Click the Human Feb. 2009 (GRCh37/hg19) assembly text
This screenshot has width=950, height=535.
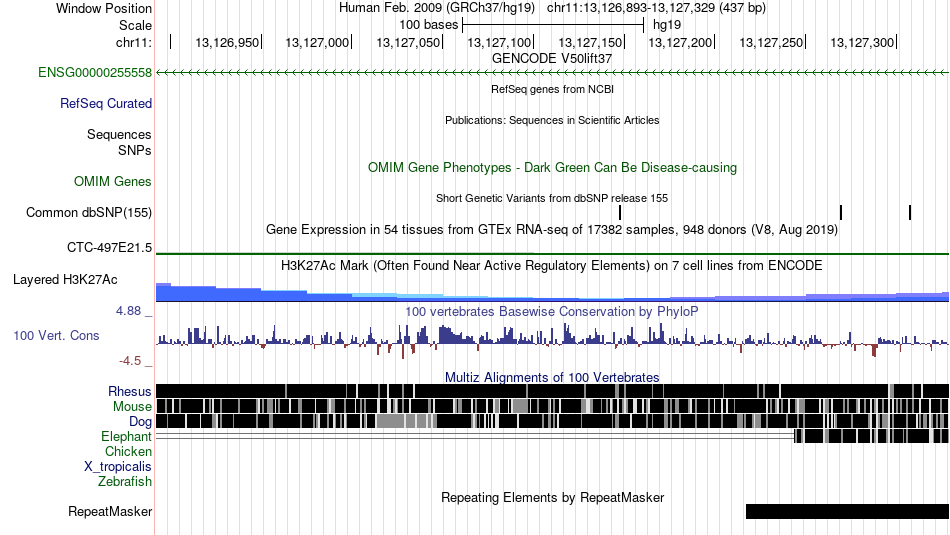pyautogui.click(x=437, y=8)
